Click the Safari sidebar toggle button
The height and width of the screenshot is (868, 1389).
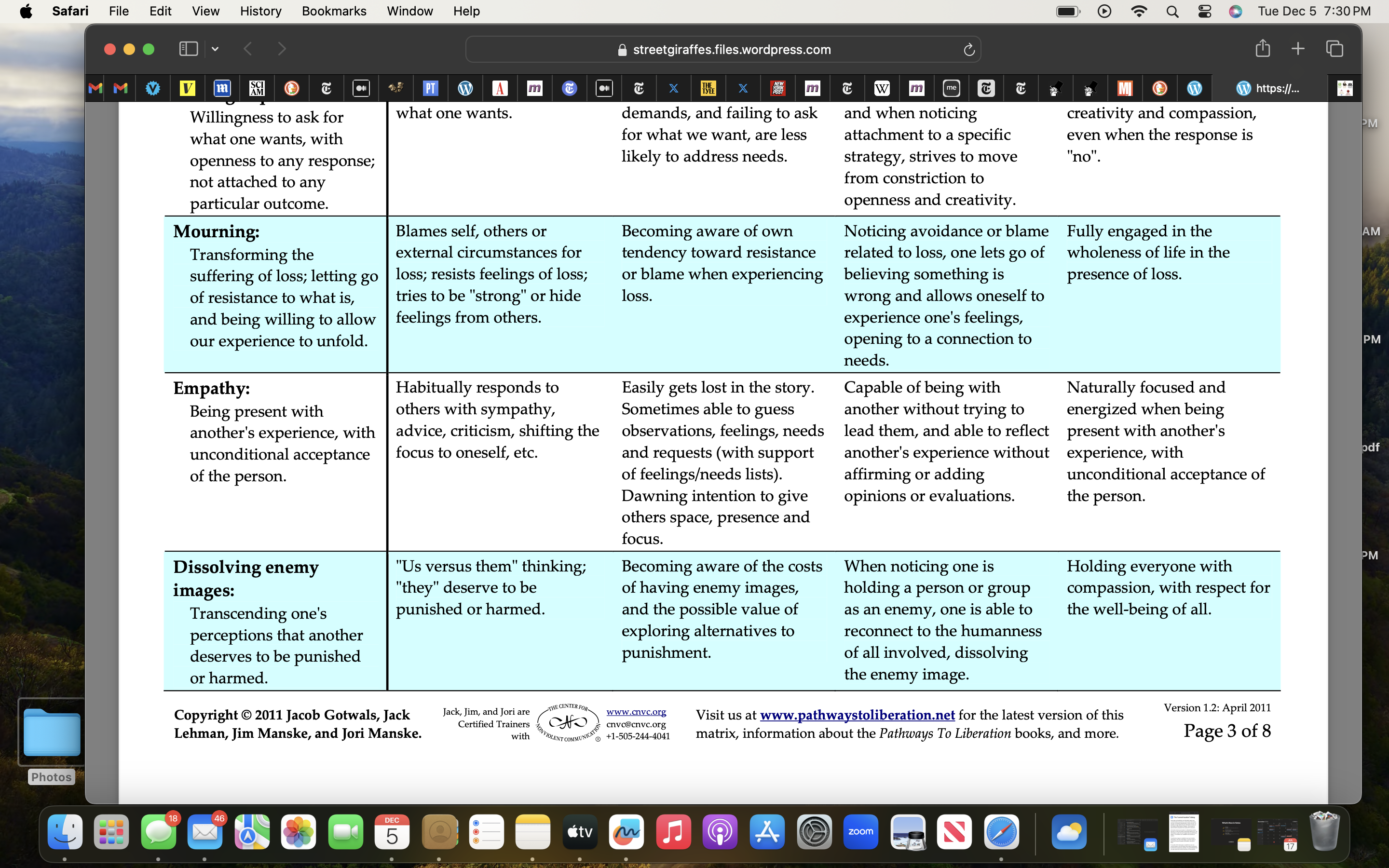(x=188, y=49)
